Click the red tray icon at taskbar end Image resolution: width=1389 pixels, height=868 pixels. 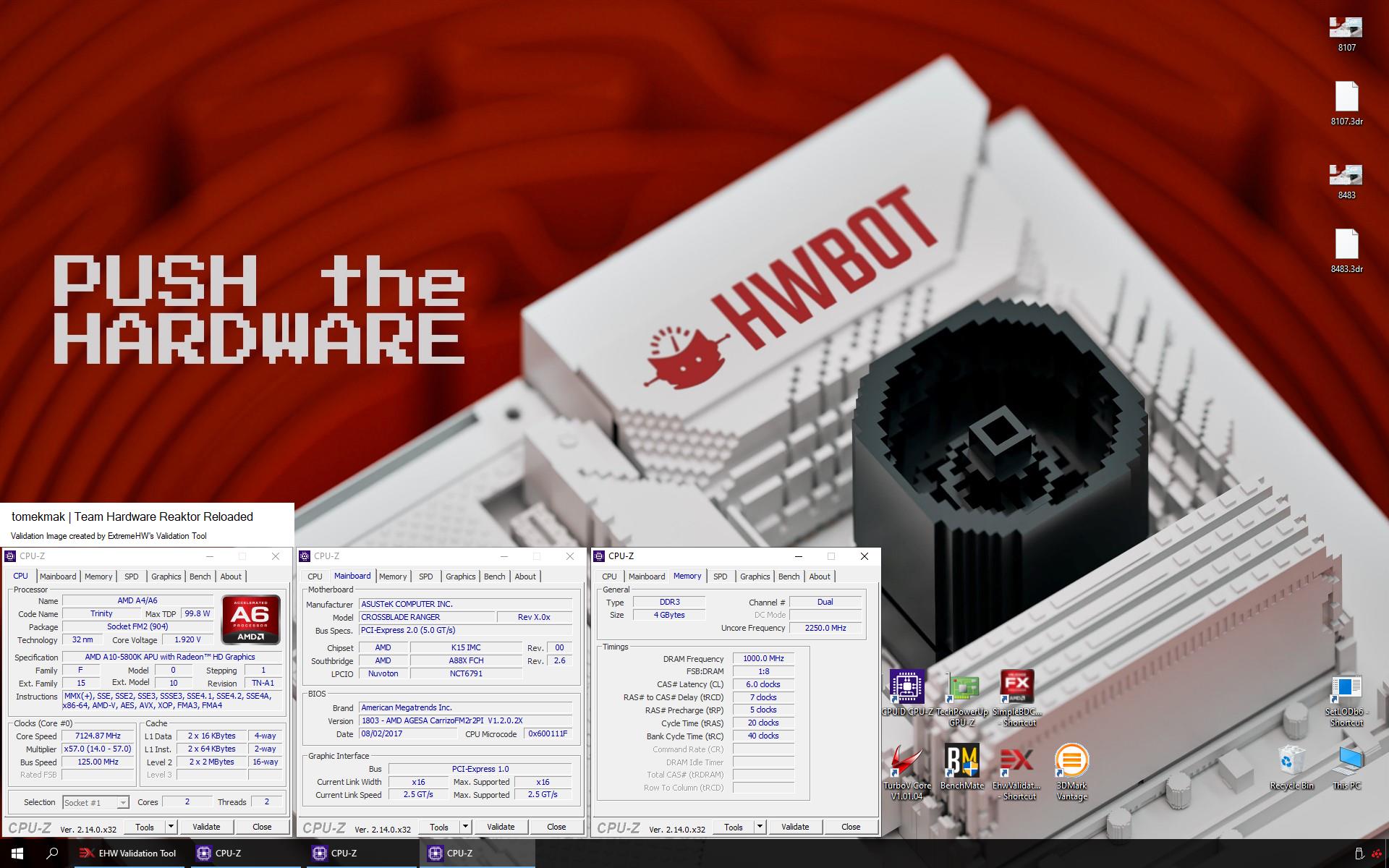[1377, 854]
